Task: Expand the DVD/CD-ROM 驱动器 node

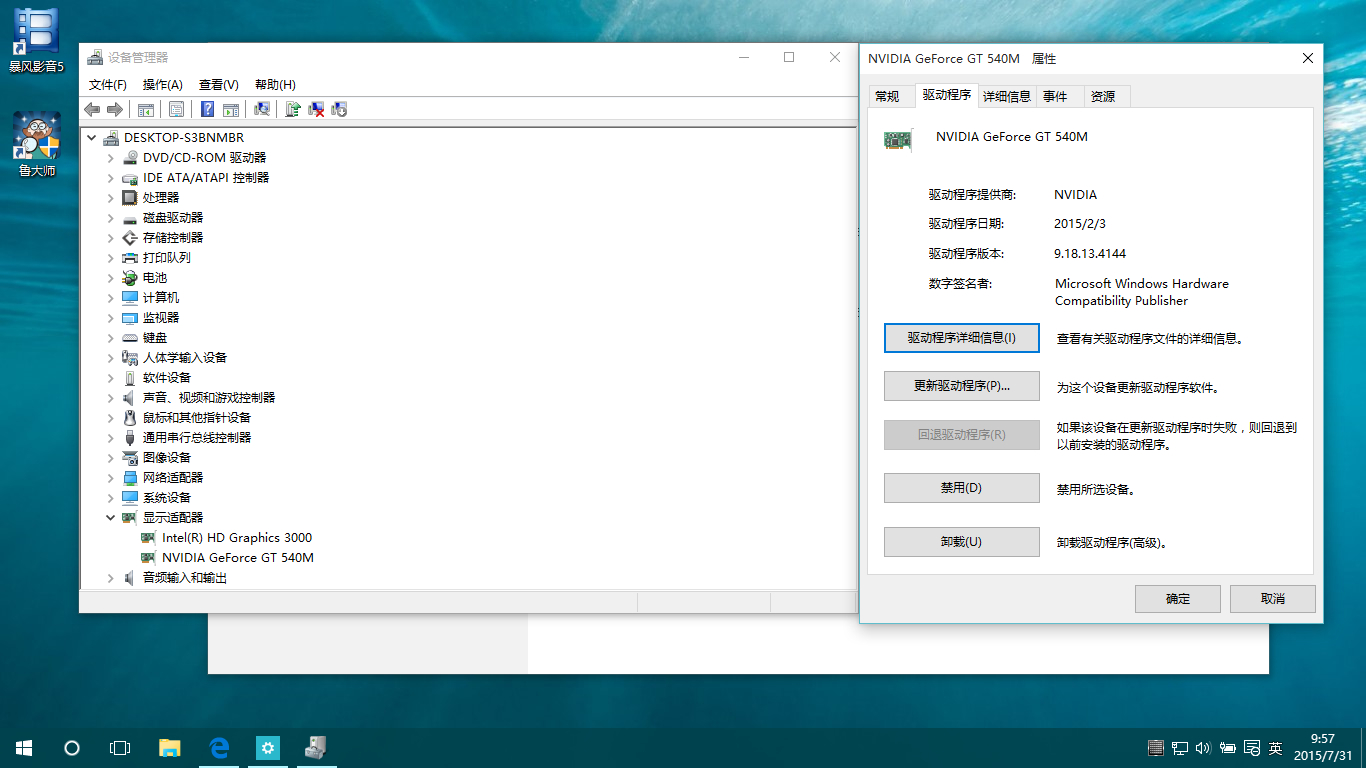Action: click(x=111, y=157)
